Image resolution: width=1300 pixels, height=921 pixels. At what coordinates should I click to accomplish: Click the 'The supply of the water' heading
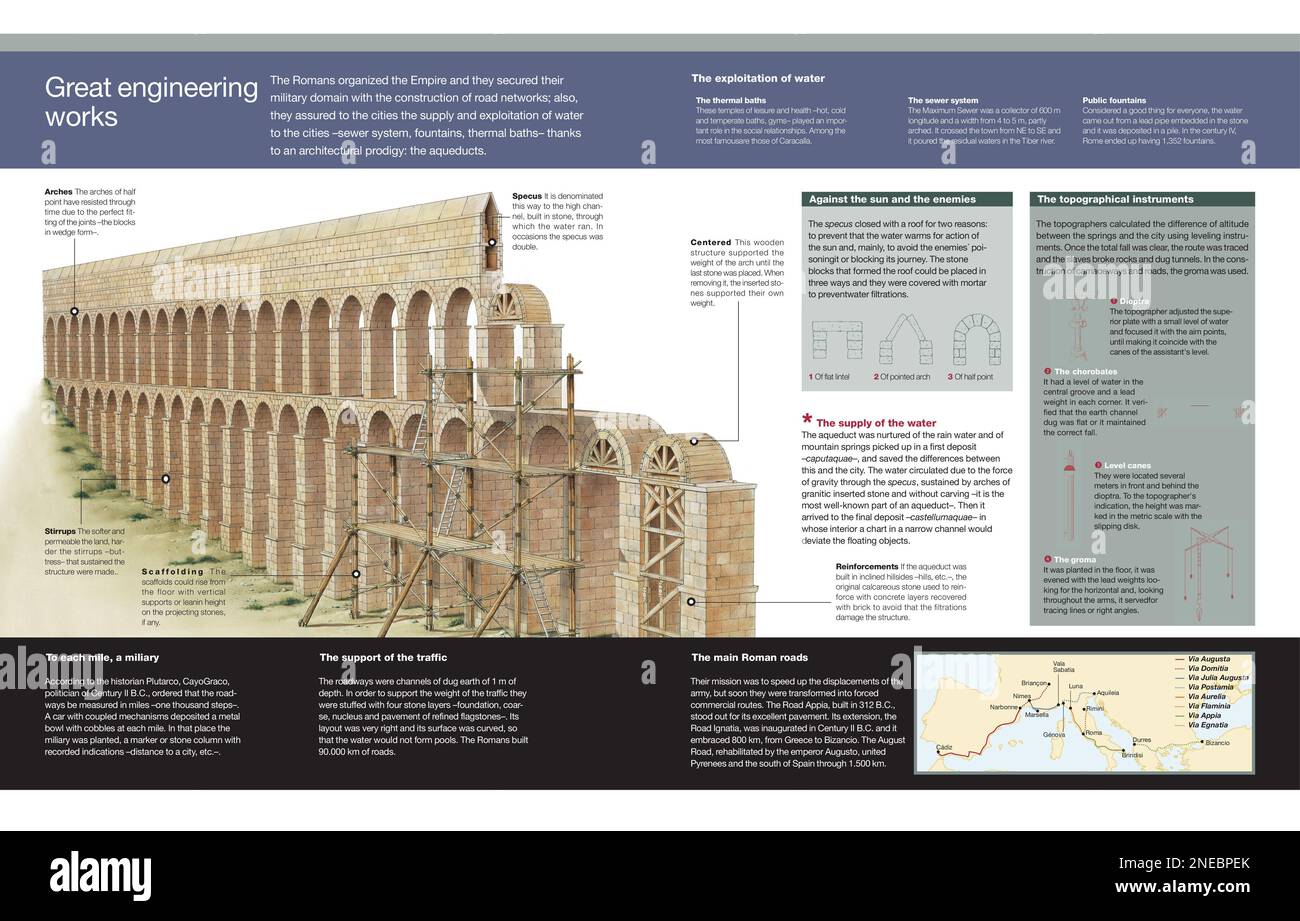876,423
